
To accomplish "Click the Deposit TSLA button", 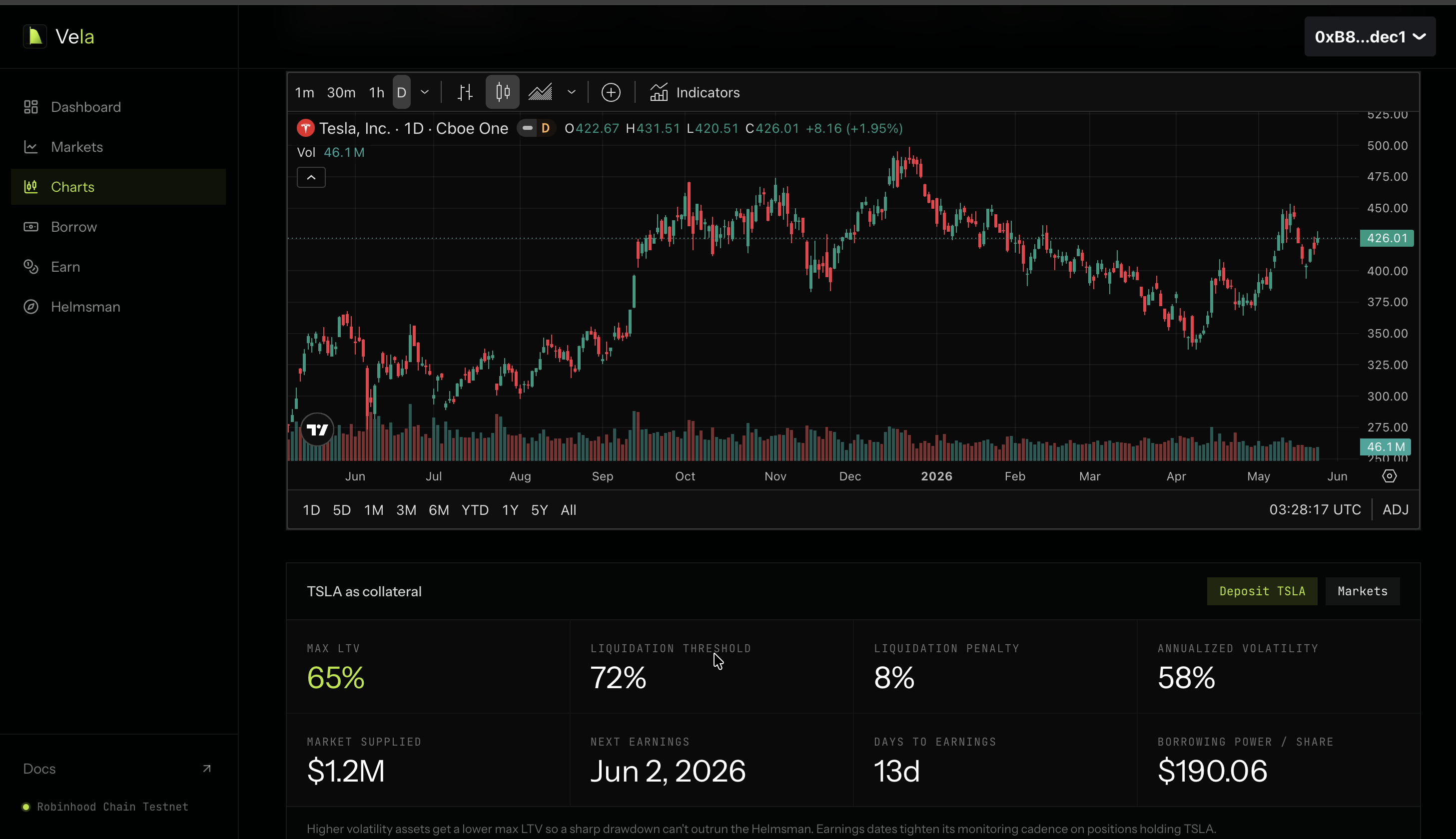I will (1262, 591).
